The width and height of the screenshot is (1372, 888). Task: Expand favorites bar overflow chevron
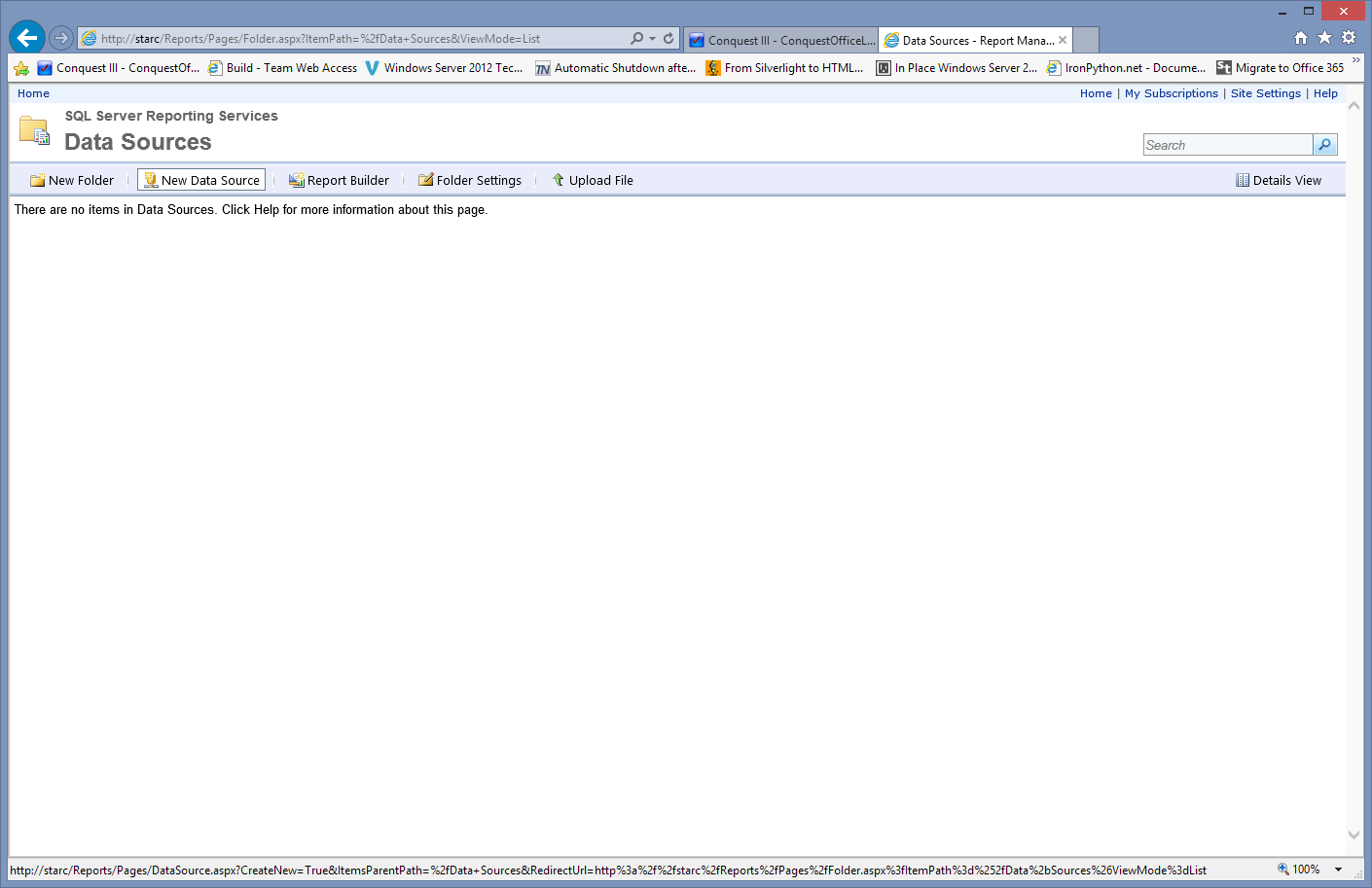pos(1355,60)
